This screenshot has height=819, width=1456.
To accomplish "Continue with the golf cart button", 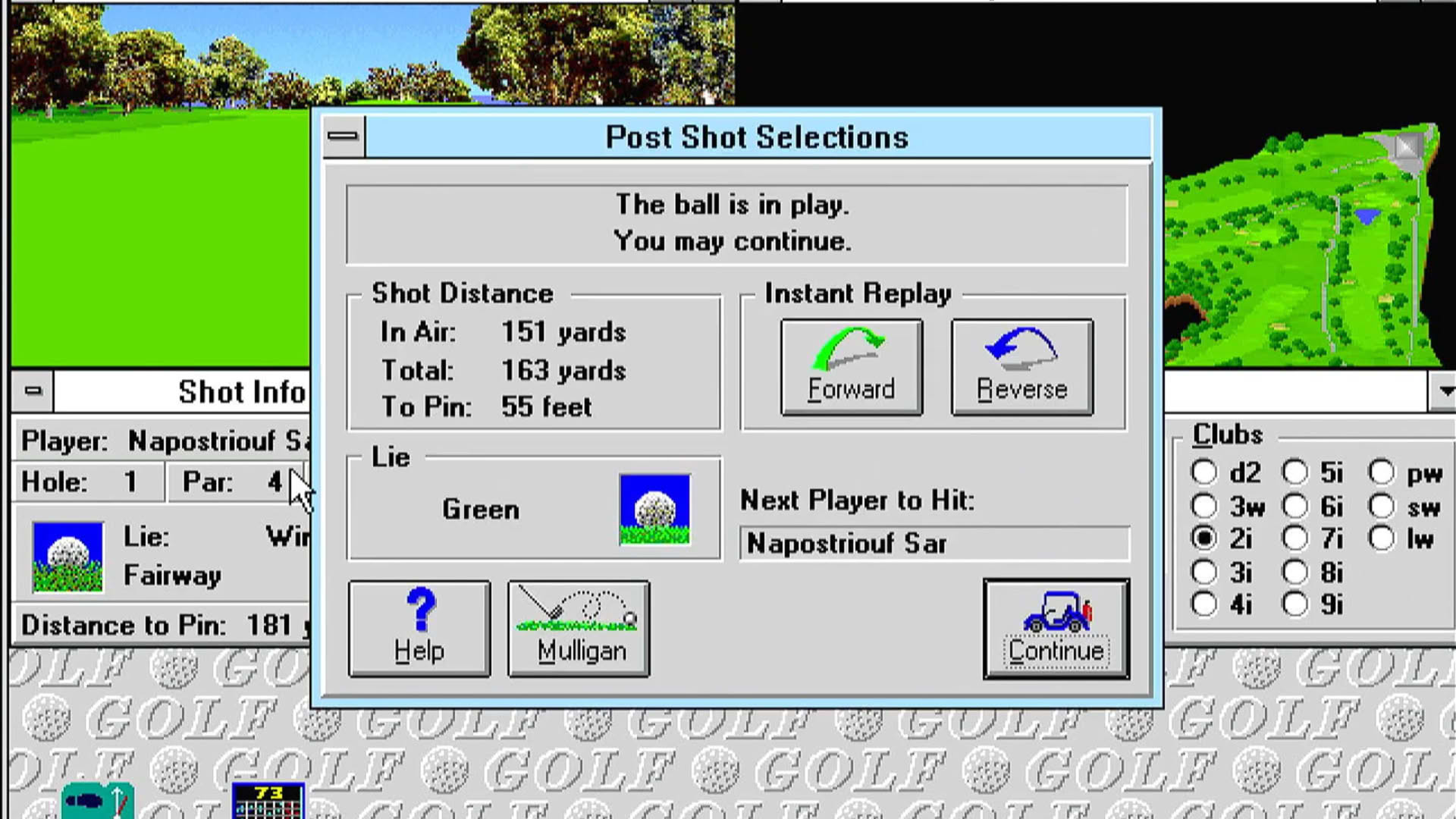I will 1056,629.
